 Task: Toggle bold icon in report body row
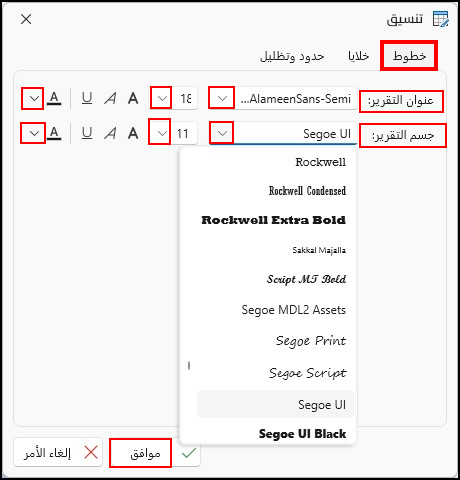click(x=133, y=133)
